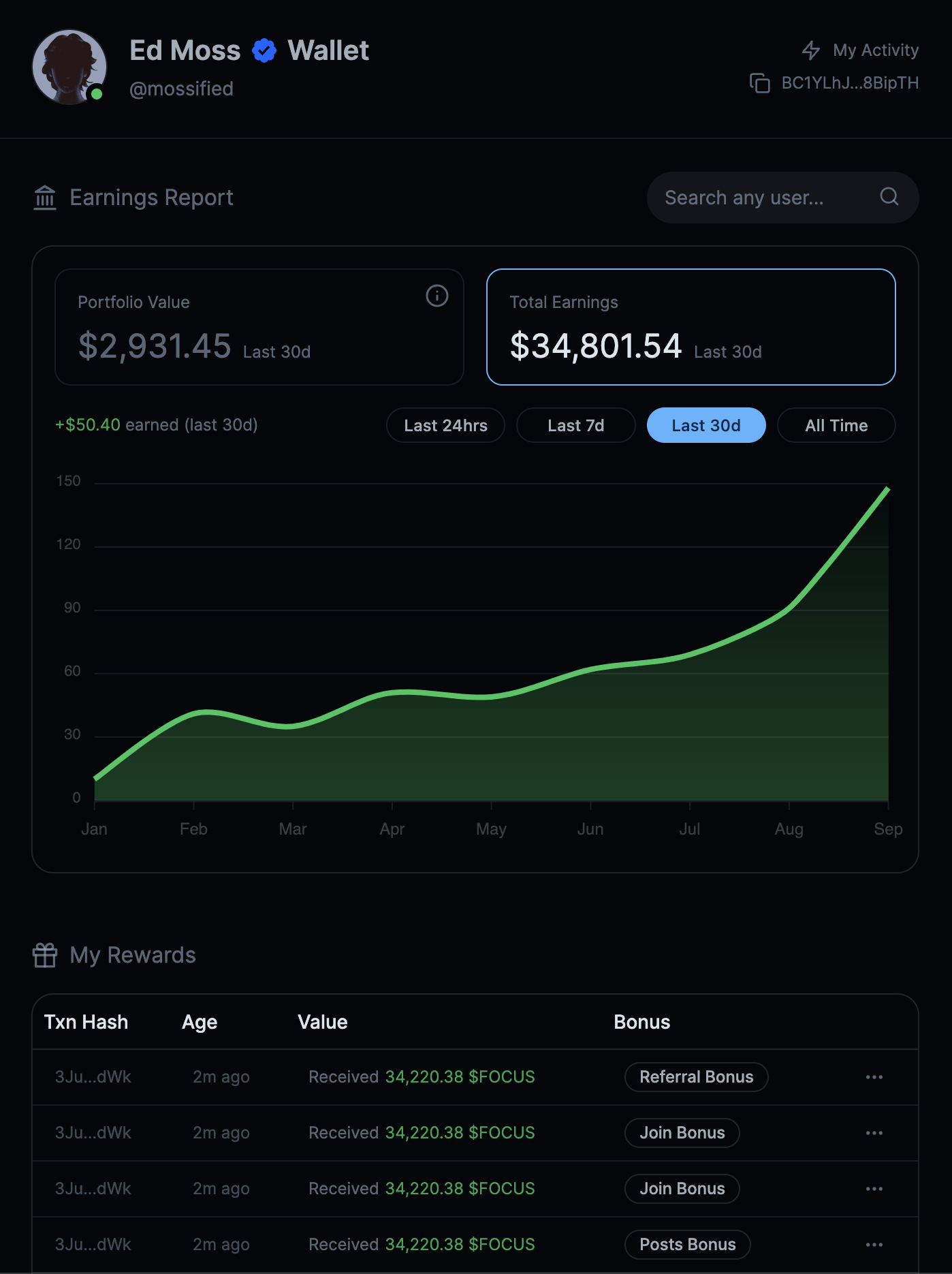
Task: Focus the Search any user field
Action: pyautogui.click(x=763, y=198)
